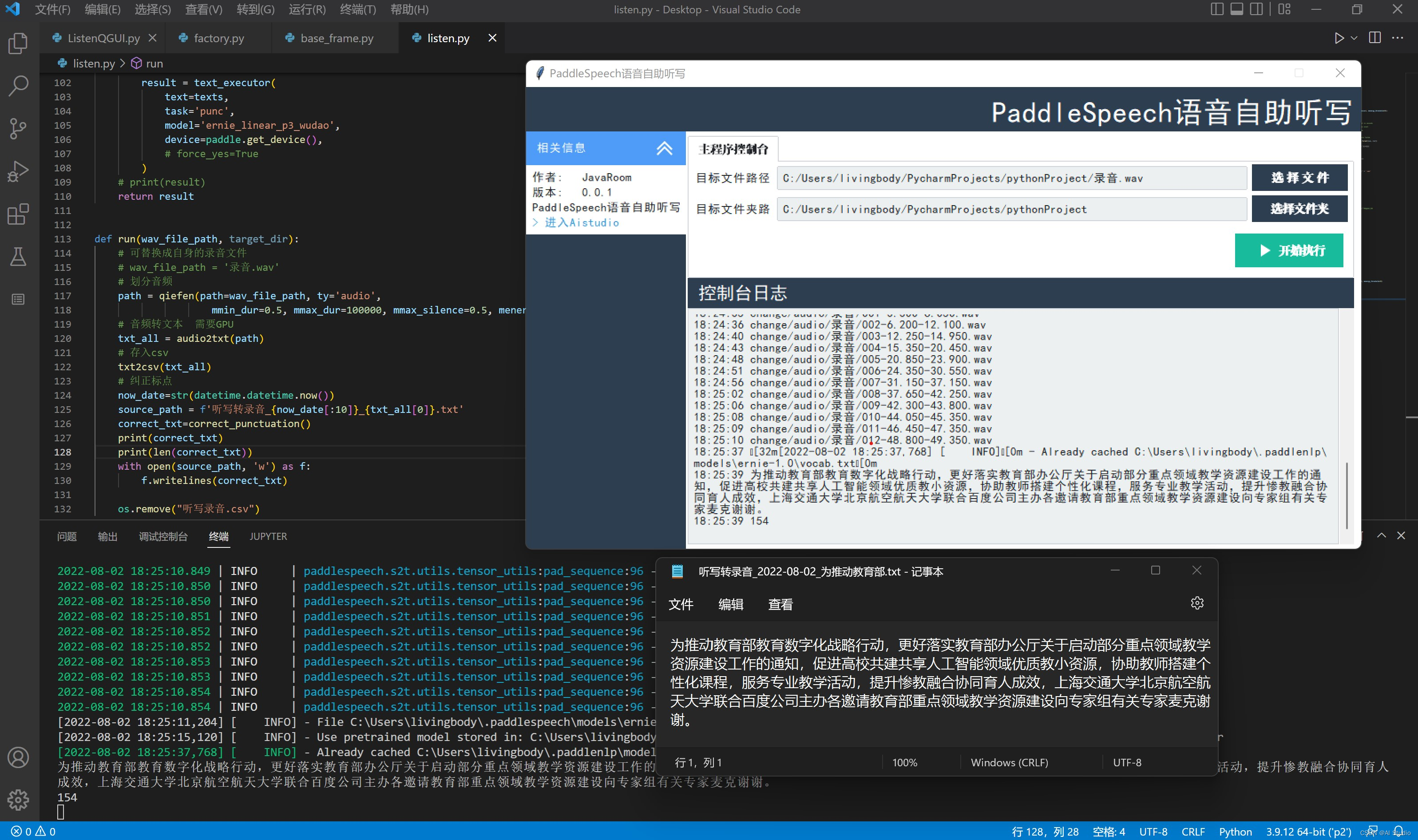Open Notepad 查看 menu
1418x840 pixels.
coord(780,605)
